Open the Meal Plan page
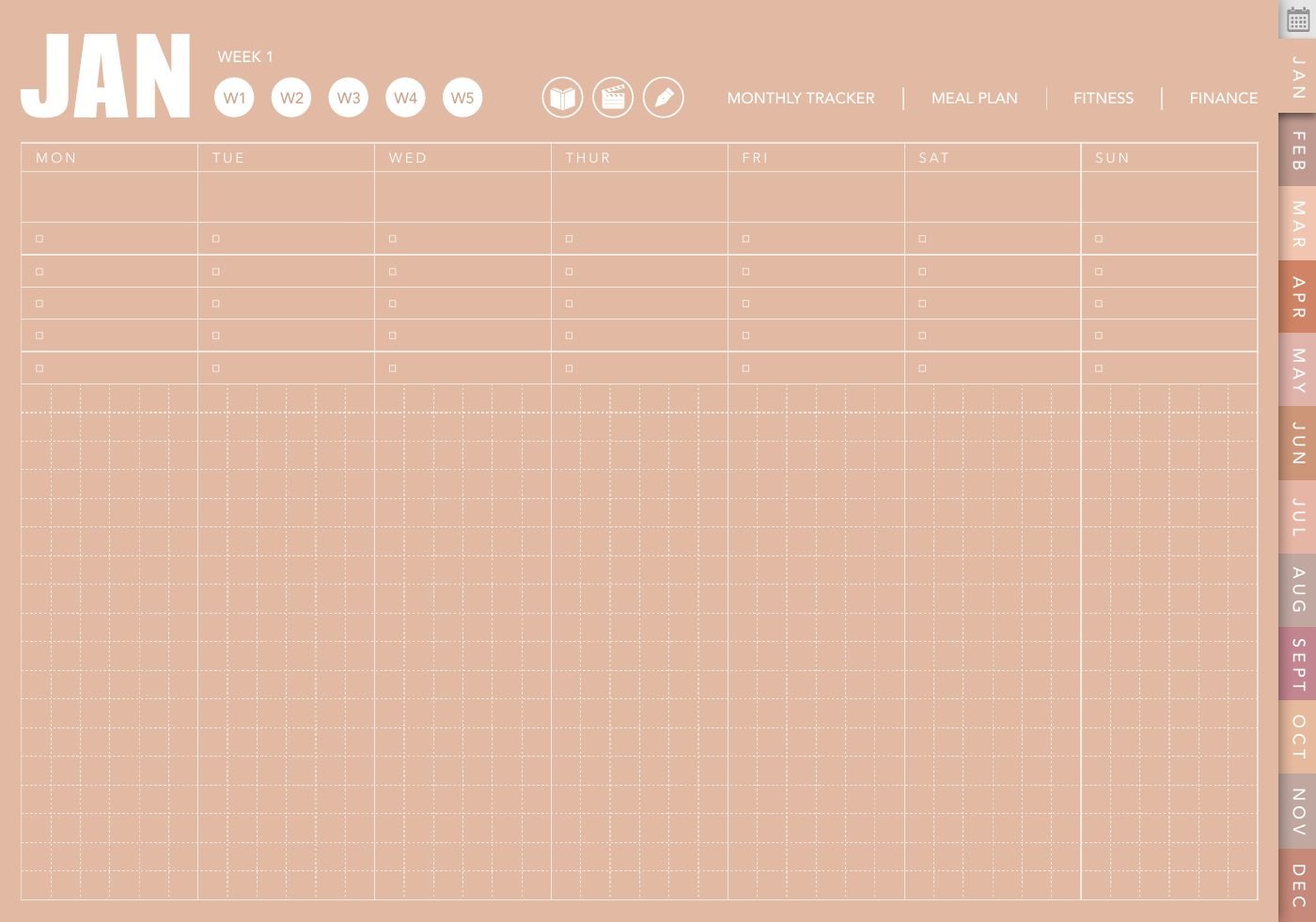This screenshot has height=922, width=1316. click(975, 98)
